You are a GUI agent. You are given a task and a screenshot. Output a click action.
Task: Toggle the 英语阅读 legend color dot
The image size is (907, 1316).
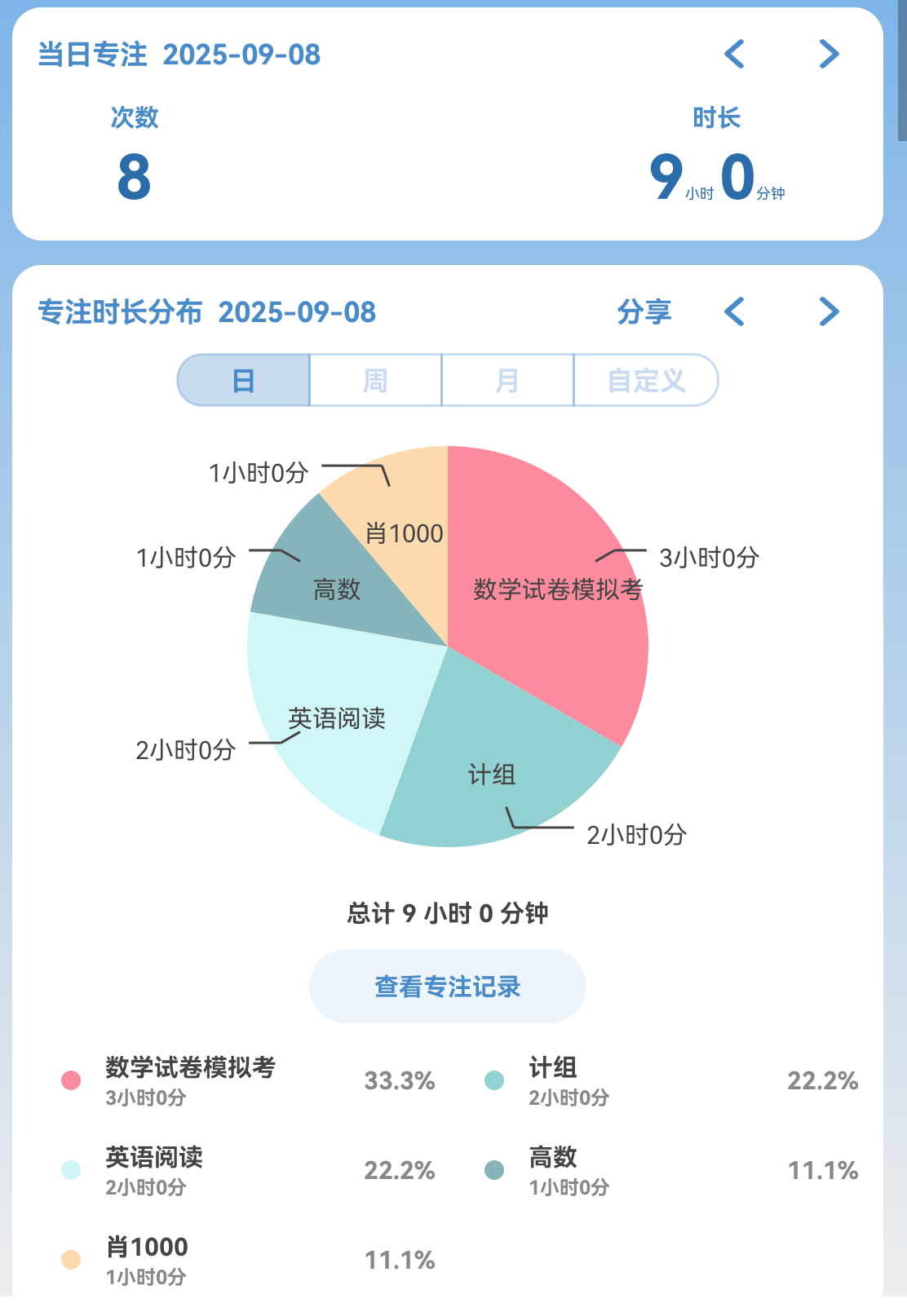(x=71, y=1170)
